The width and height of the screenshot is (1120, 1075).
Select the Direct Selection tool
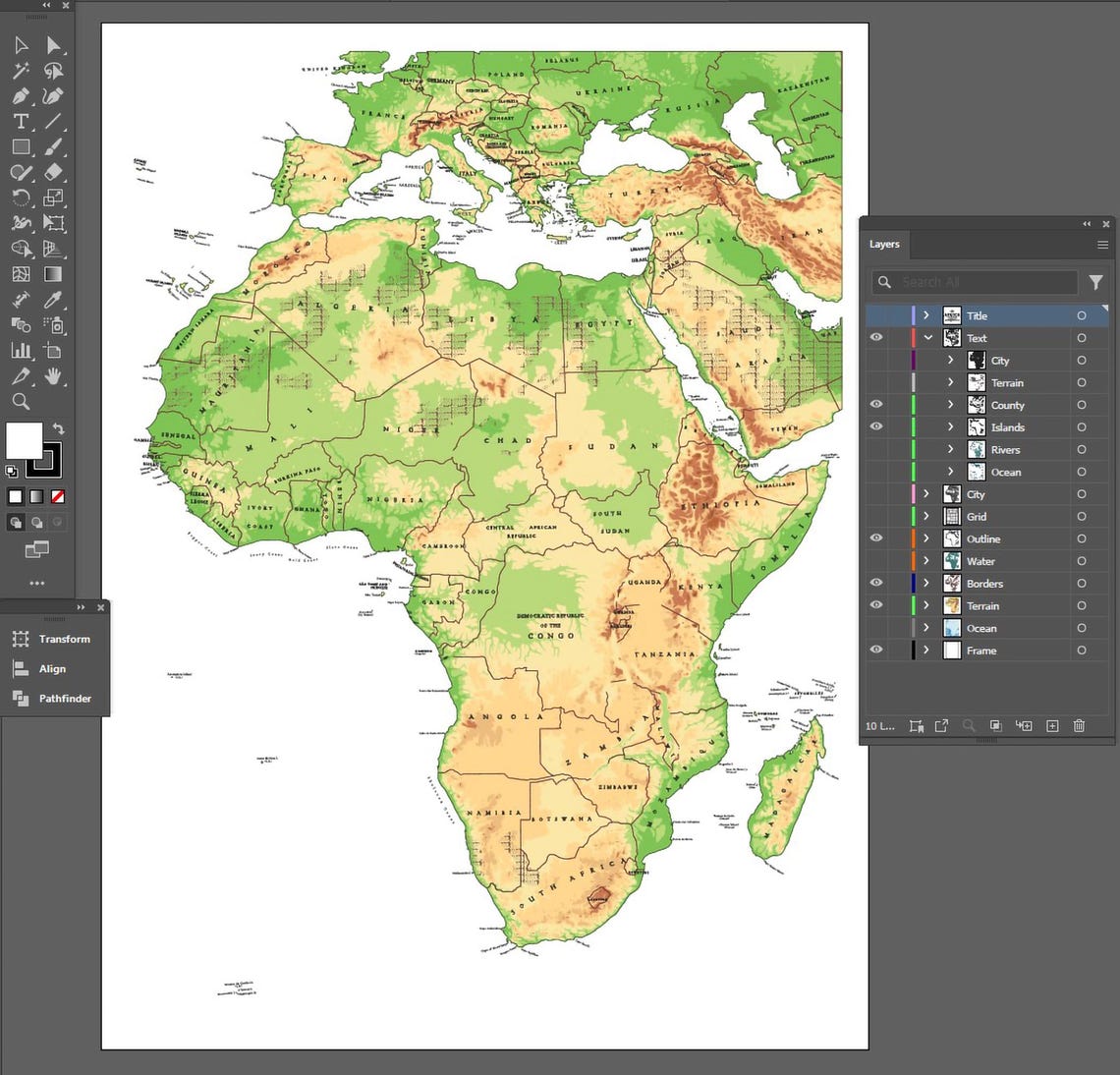[x=54, y=46]
